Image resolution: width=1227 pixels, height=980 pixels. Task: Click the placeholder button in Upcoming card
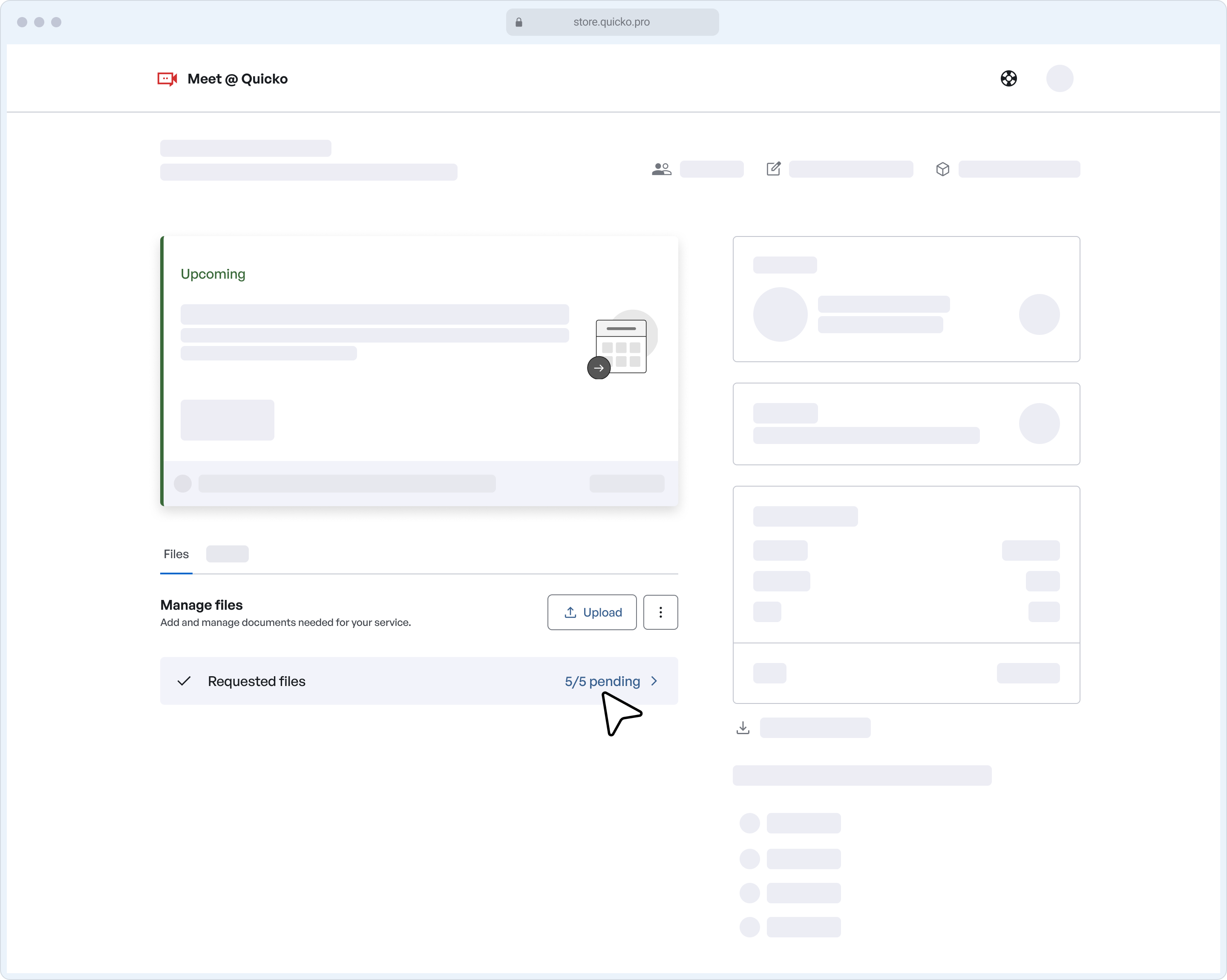(x=227, y=420)
